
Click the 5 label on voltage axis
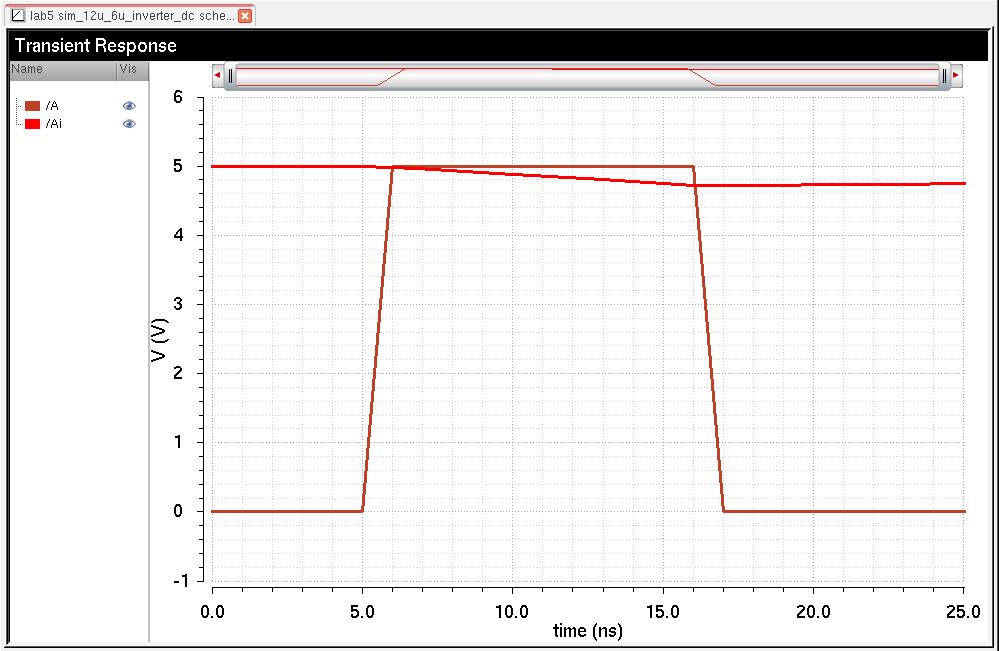(x=178, y=166)
